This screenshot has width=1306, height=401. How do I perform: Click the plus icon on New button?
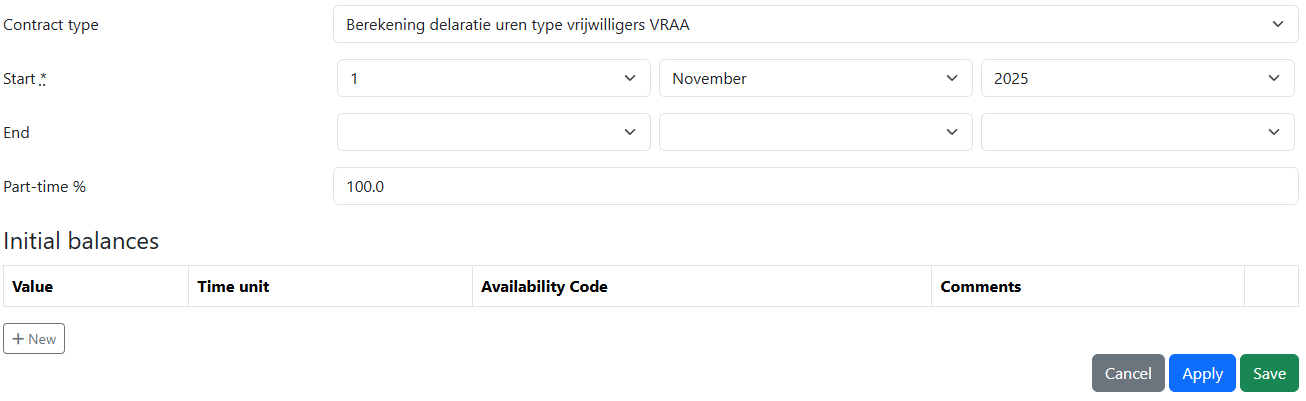[x=18, y=339]
